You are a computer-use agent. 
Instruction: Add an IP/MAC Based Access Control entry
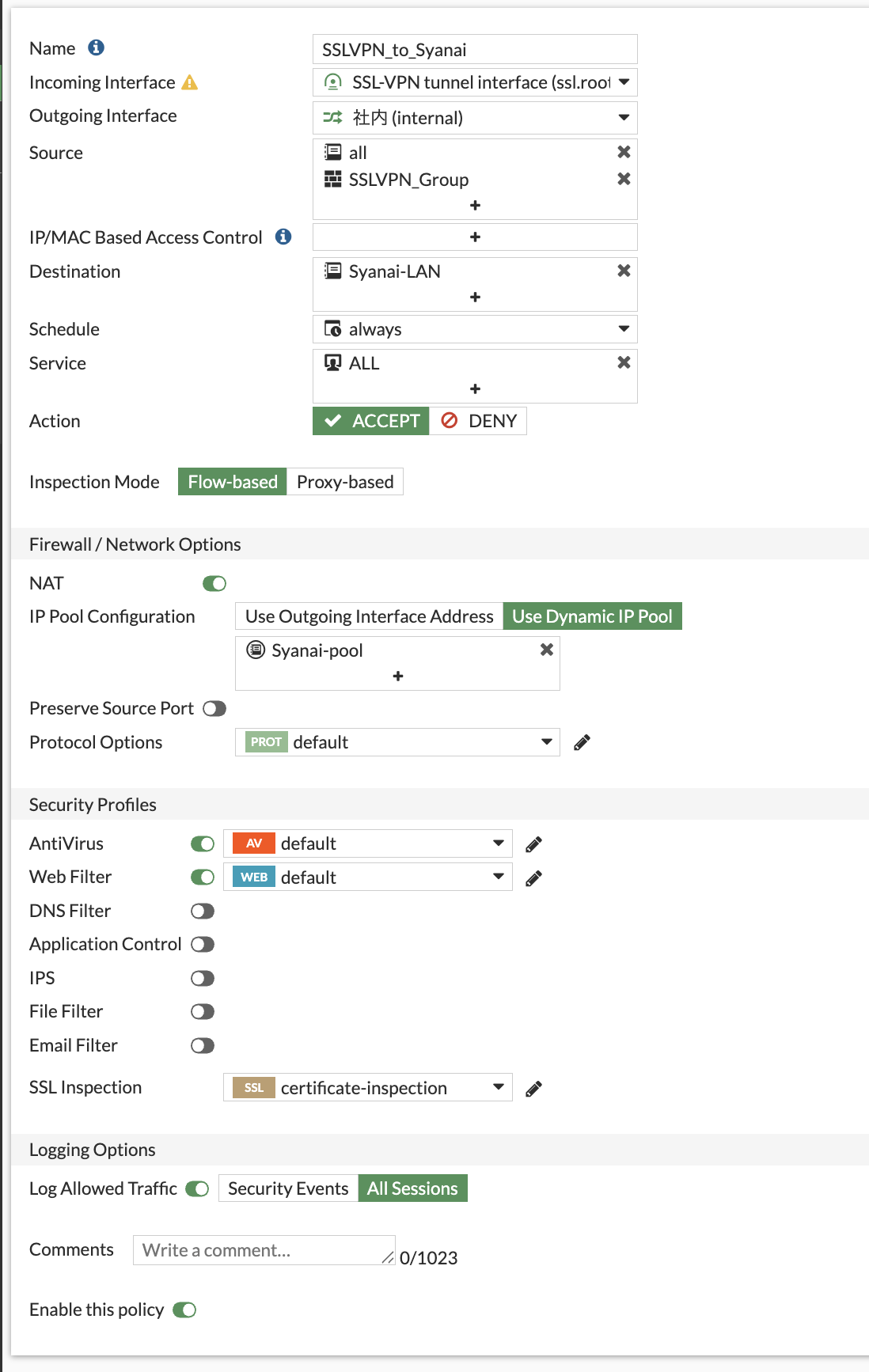point(475,237)
